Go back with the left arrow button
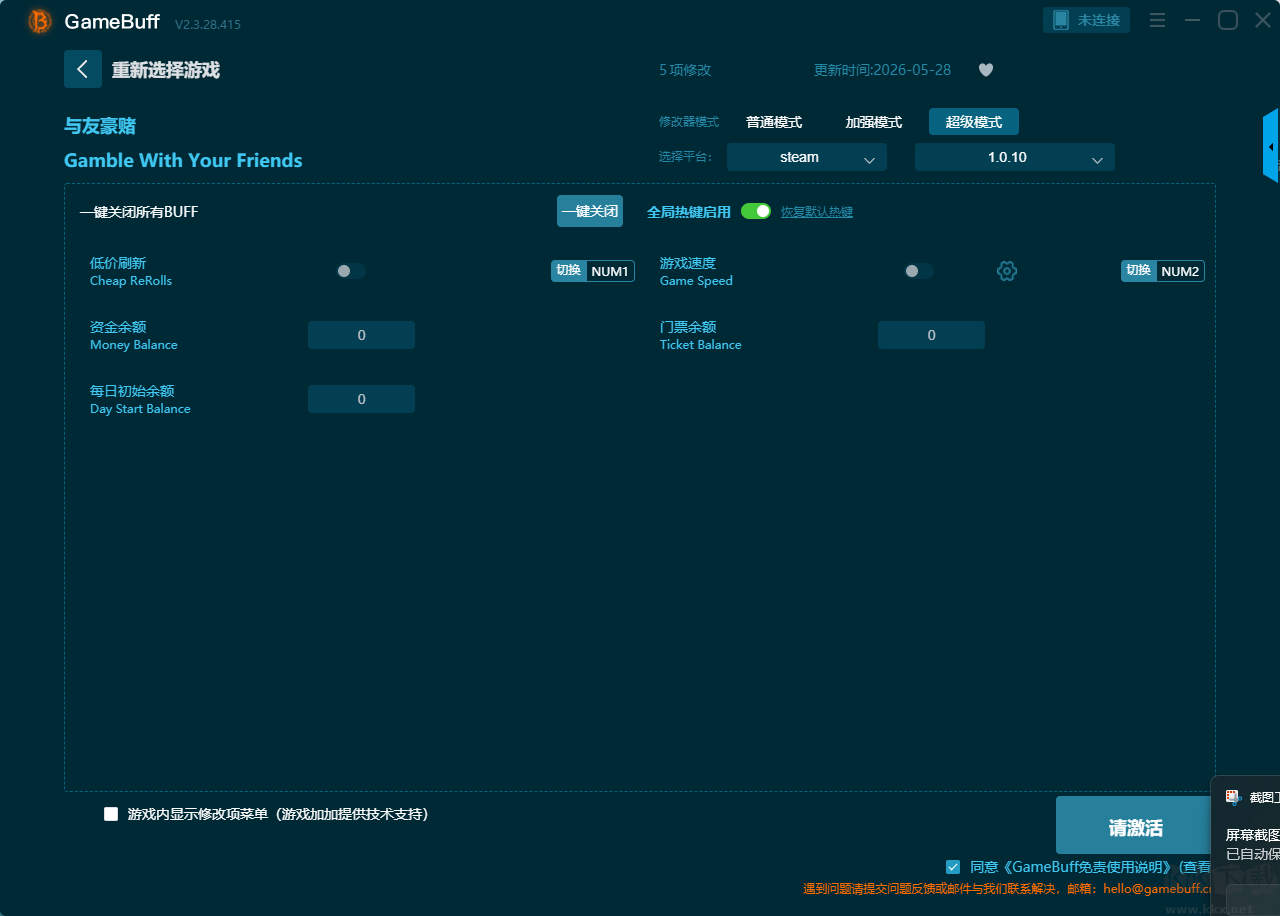 [x=83, y=69]
